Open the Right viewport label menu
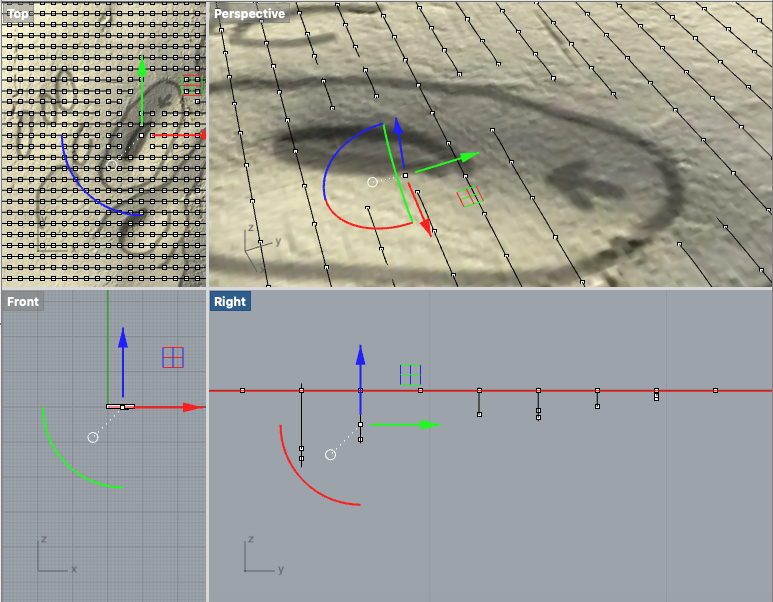This screenshot has height=602, width=773. 230,301
